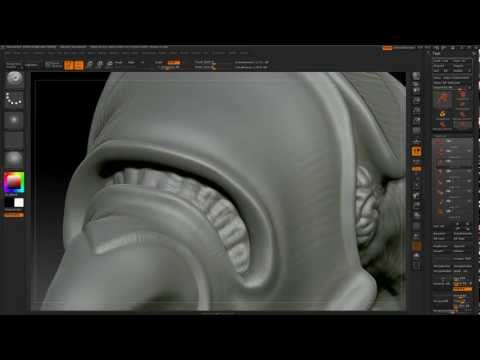Click the BPR render icon atop right shelf
The image size is (480, 360).
click(416, 76)
